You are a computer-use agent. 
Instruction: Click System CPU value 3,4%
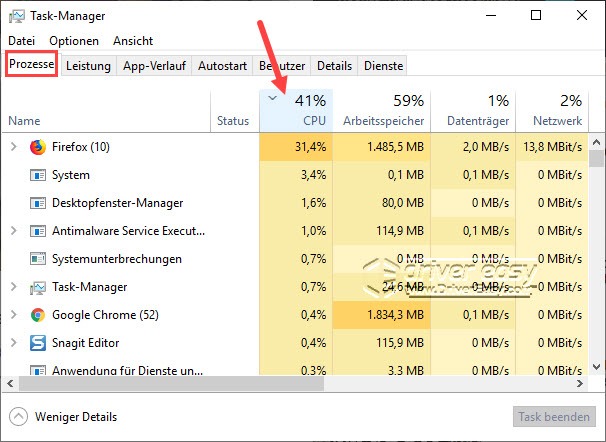coord(313,175)
